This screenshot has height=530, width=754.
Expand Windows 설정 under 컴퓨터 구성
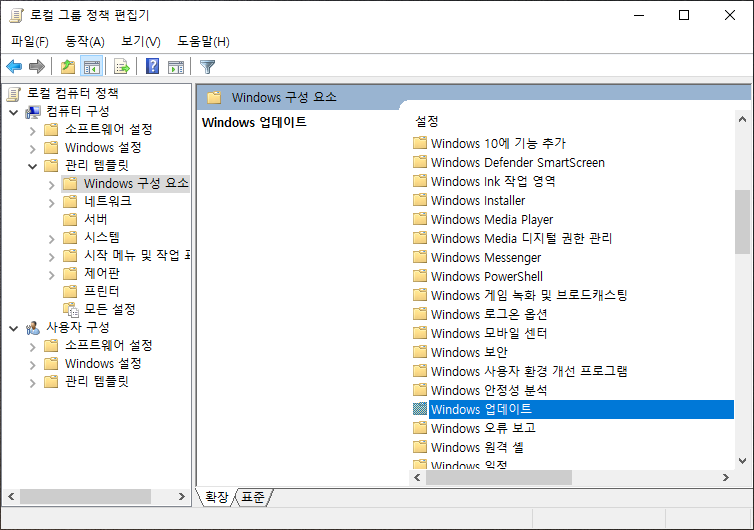32,149
